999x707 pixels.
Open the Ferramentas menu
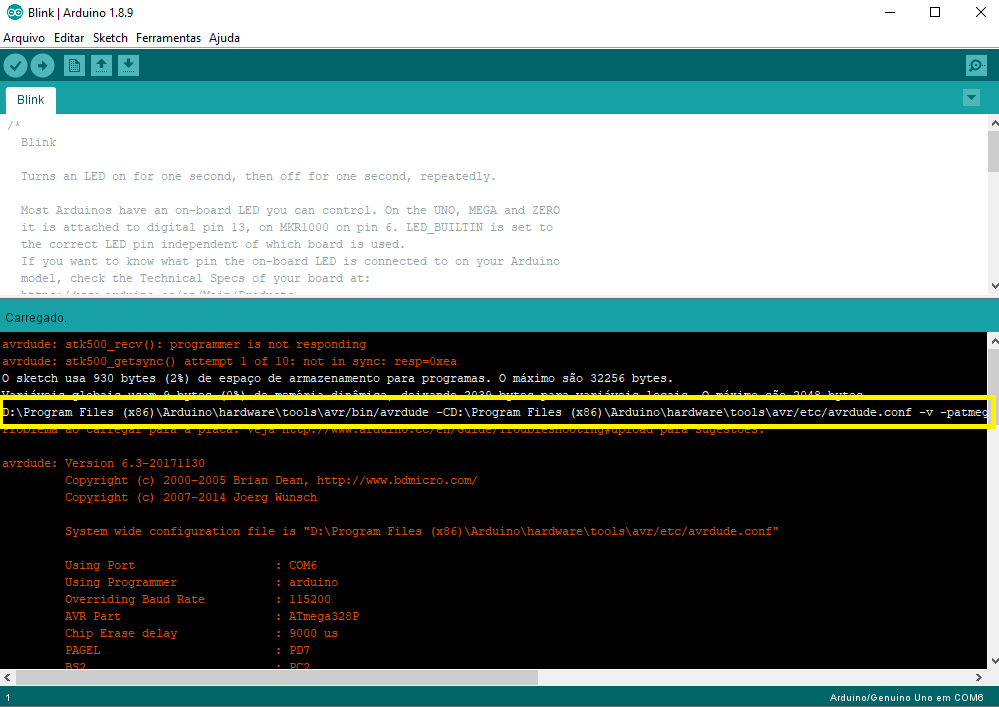168,38
